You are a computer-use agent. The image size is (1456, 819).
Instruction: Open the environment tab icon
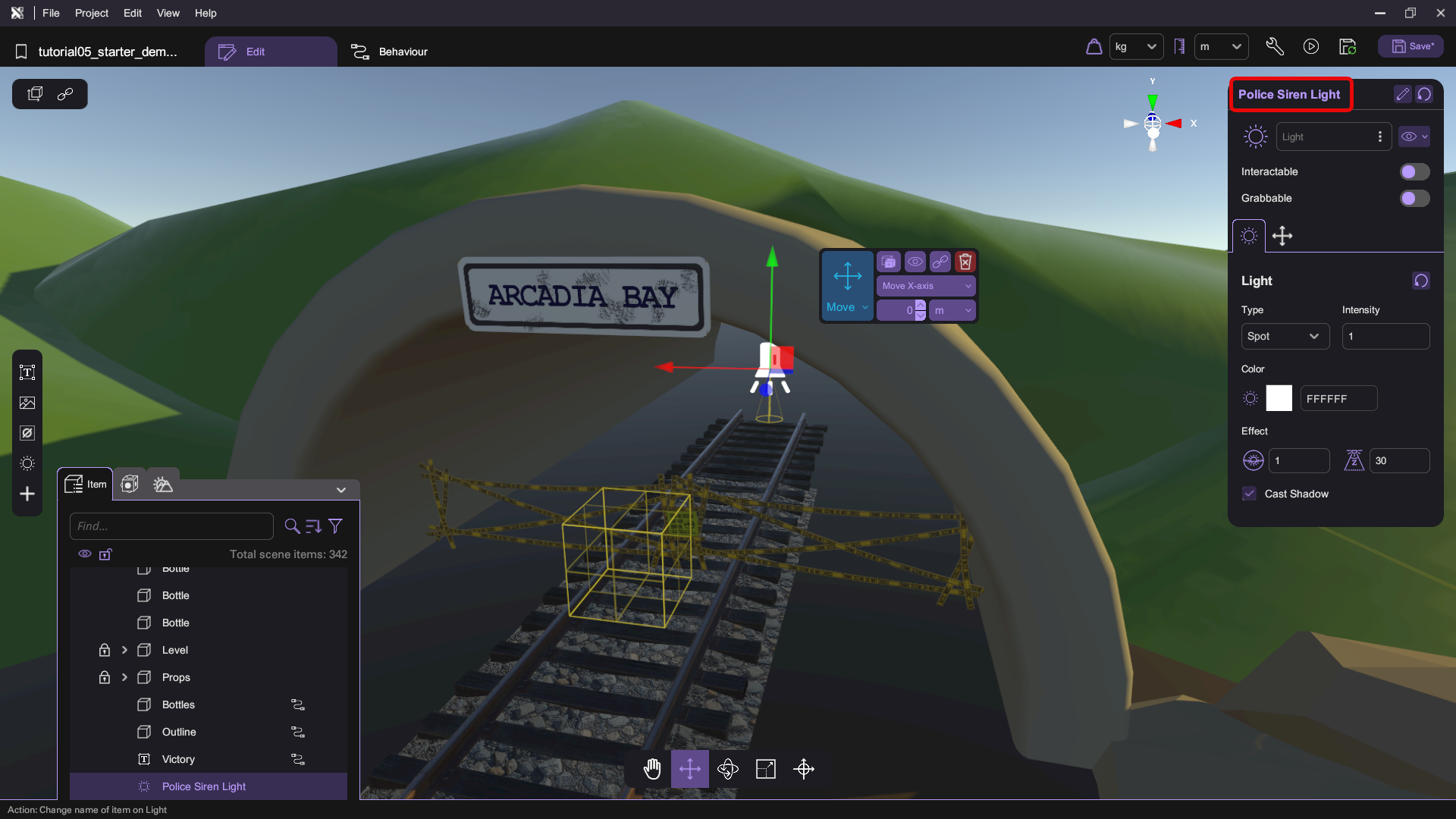[x=163, y=484]
